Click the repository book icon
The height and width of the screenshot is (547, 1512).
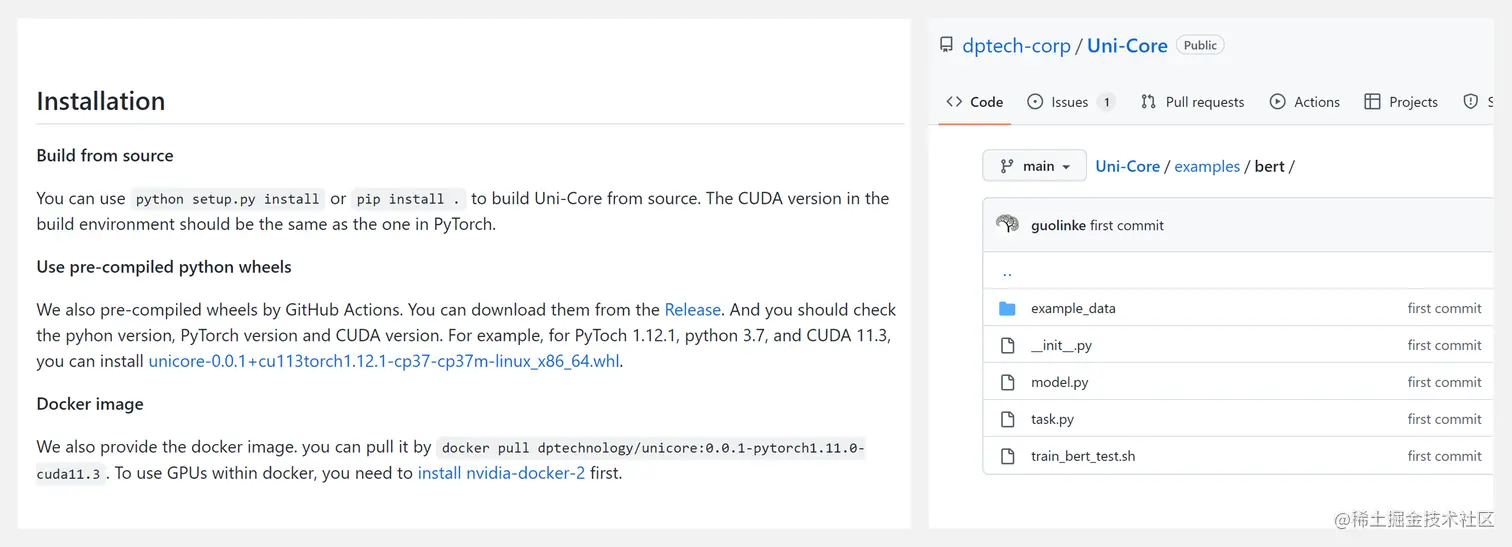(946, 45)
